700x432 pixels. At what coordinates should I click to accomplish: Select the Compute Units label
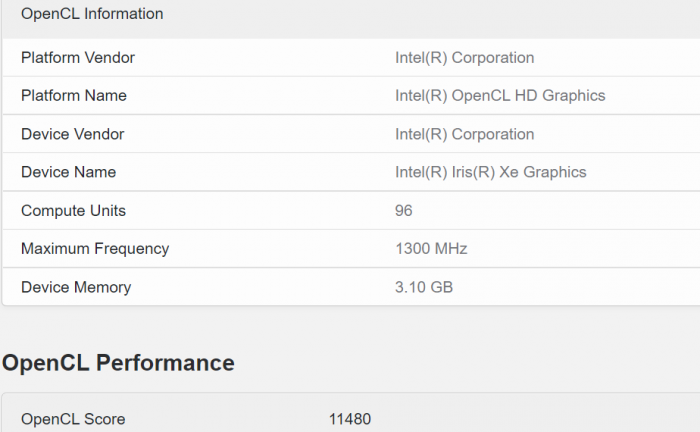pyautogui.click(x=73, y=211)
